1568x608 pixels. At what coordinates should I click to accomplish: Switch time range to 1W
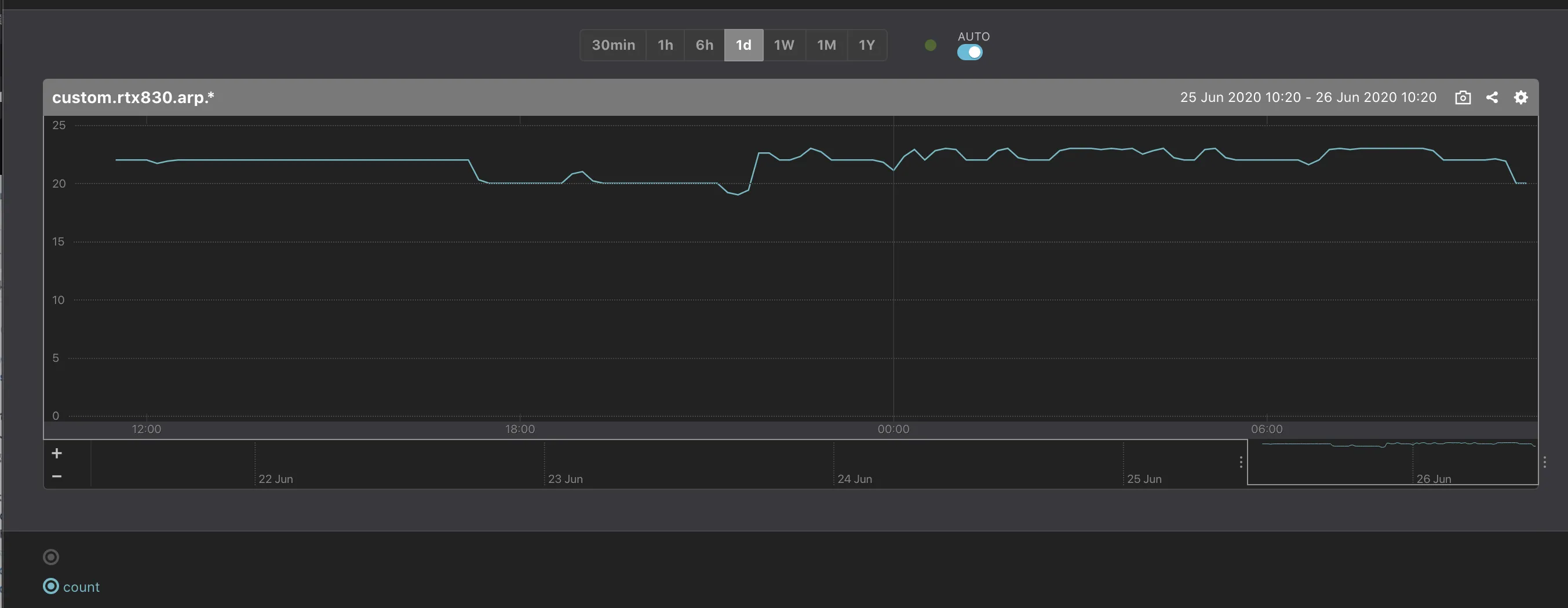[x=783, y=45]
